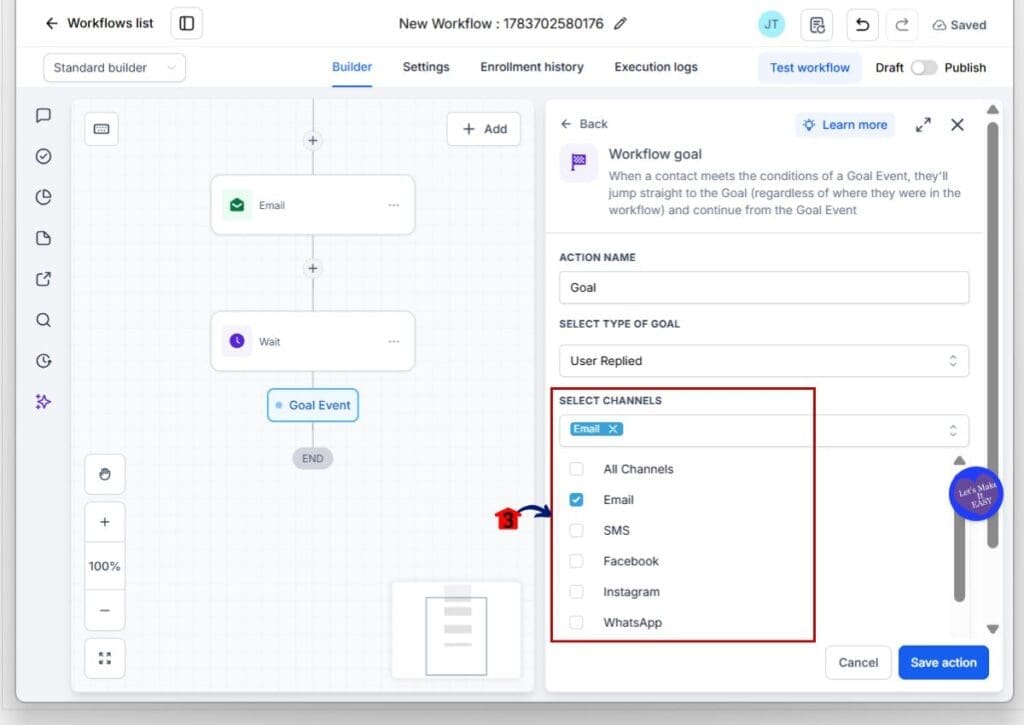
Task: Toggle the Draft to Publish switch
Action: pyautogui.click(x=923, y=67)
